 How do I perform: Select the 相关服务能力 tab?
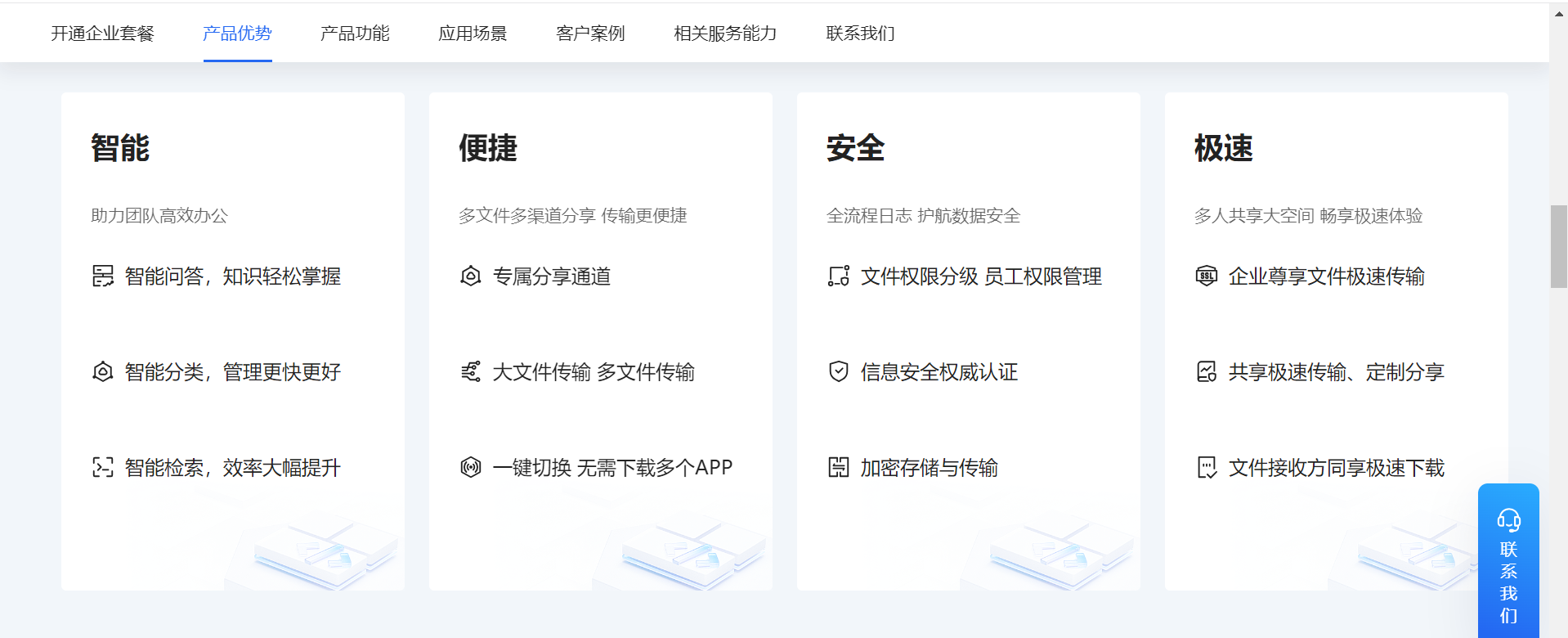(x=725, y=34)
